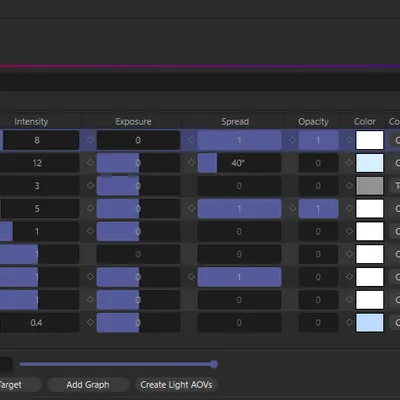Select Spread field in intensity 0.4 row
The height and width of the screenshot is (400, 400).
239,323
